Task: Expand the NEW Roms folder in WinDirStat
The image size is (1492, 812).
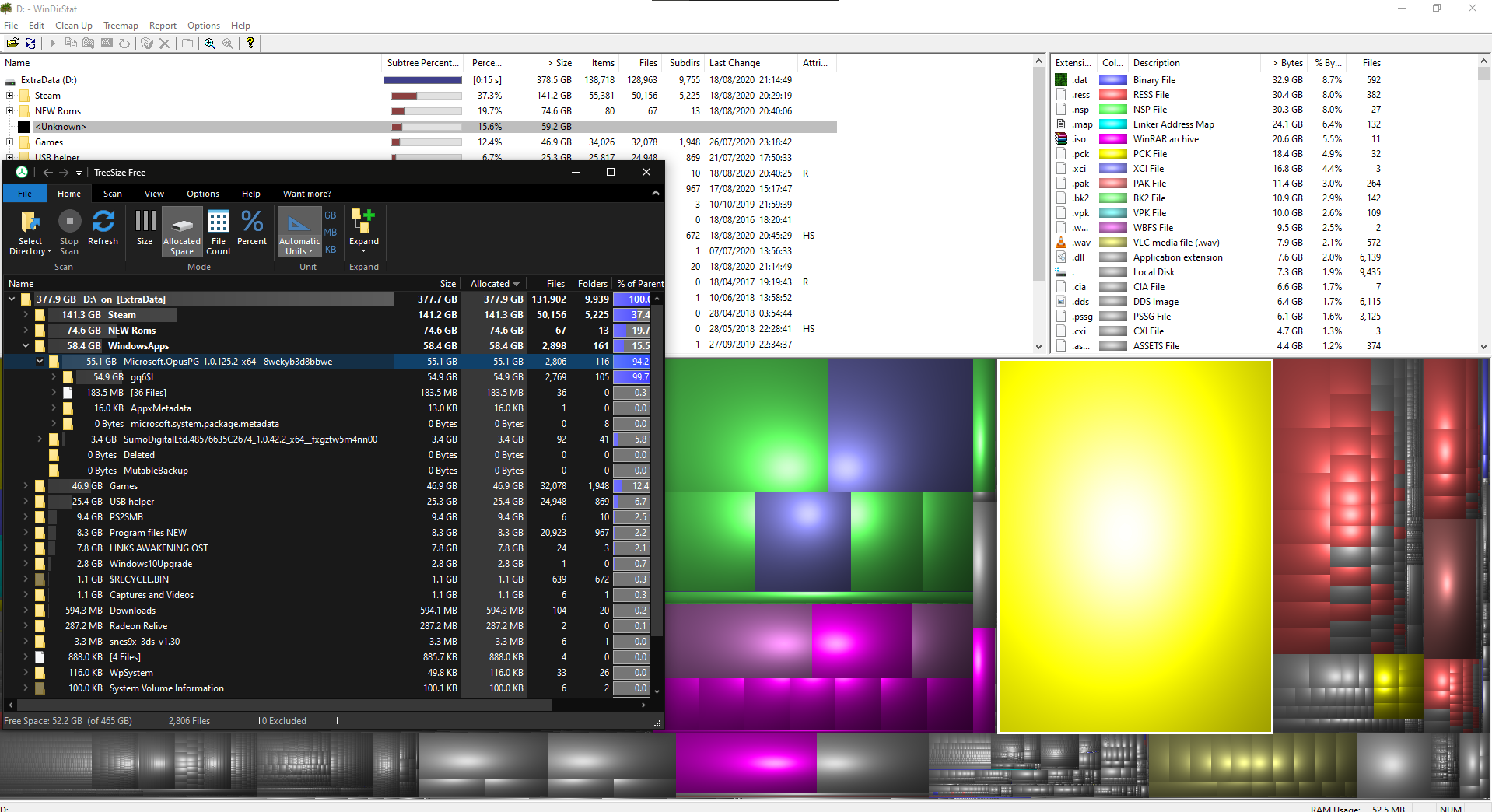Action: click(9, 111)
